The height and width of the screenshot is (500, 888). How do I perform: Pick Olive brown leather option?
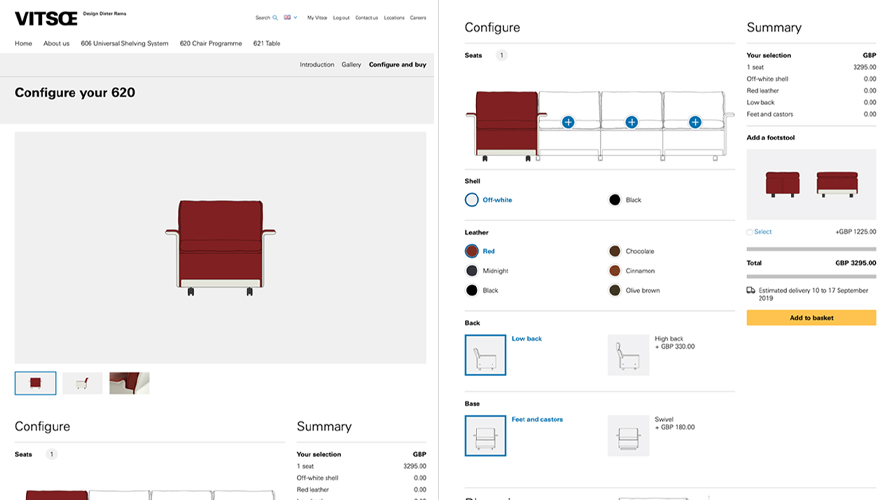click(634, 290)
